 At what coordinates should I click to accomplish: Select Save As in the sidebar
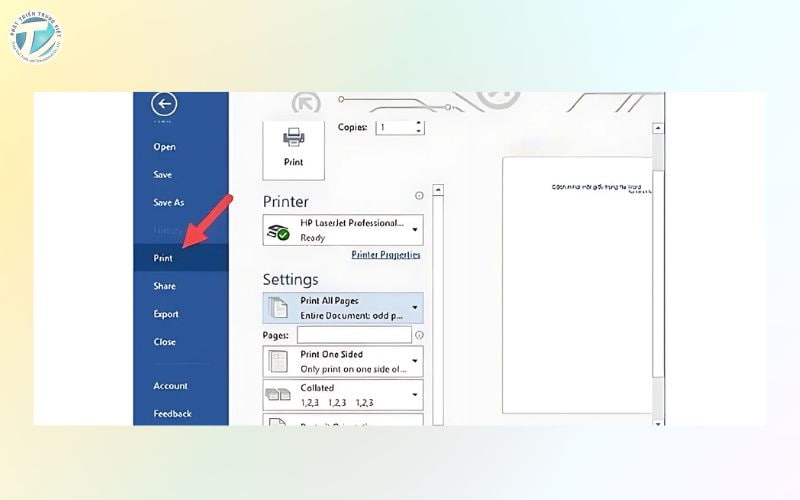[169, 202]
